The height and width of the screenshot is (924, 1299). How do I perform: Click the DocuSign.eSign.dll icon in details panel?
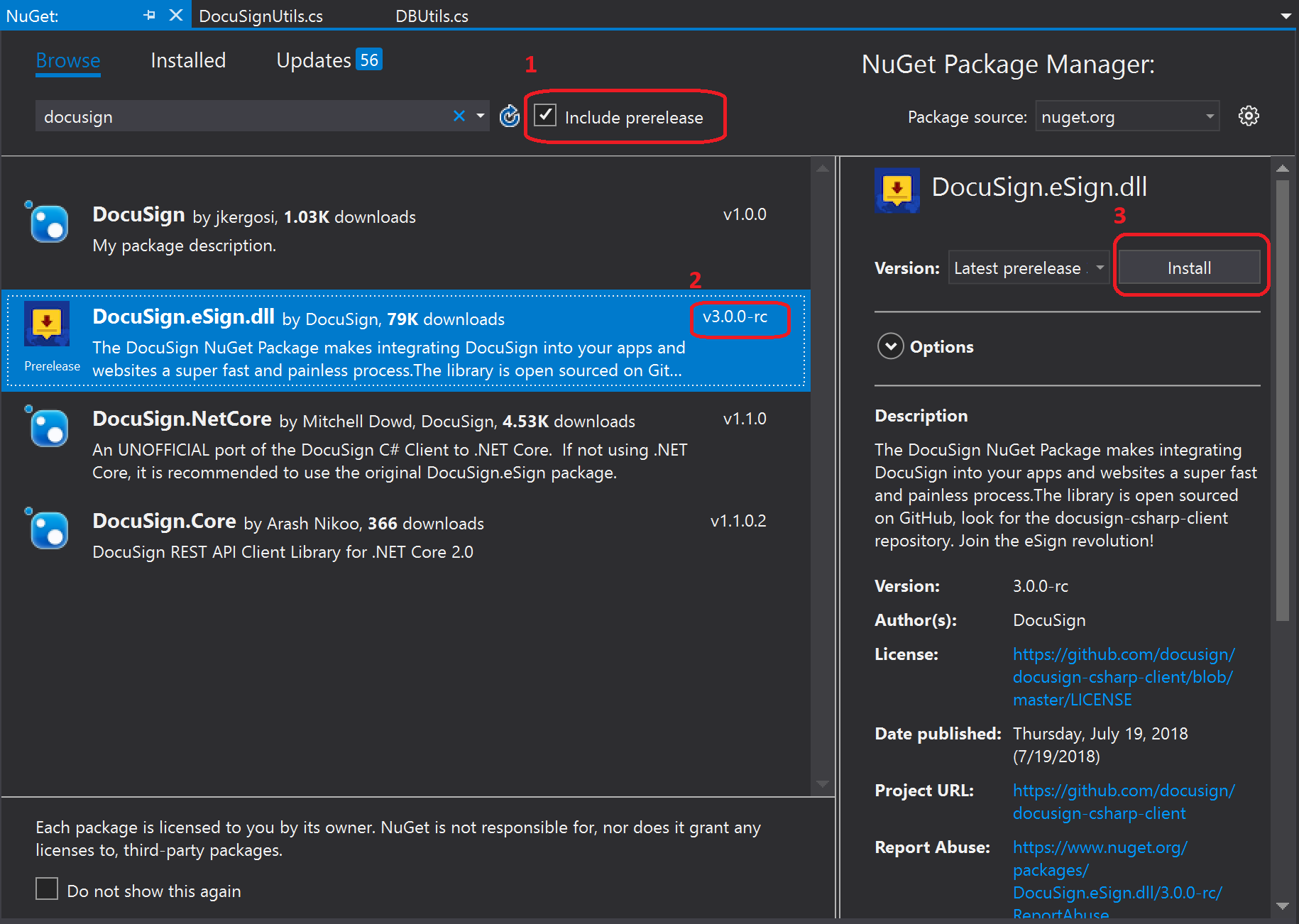[897, 190]
